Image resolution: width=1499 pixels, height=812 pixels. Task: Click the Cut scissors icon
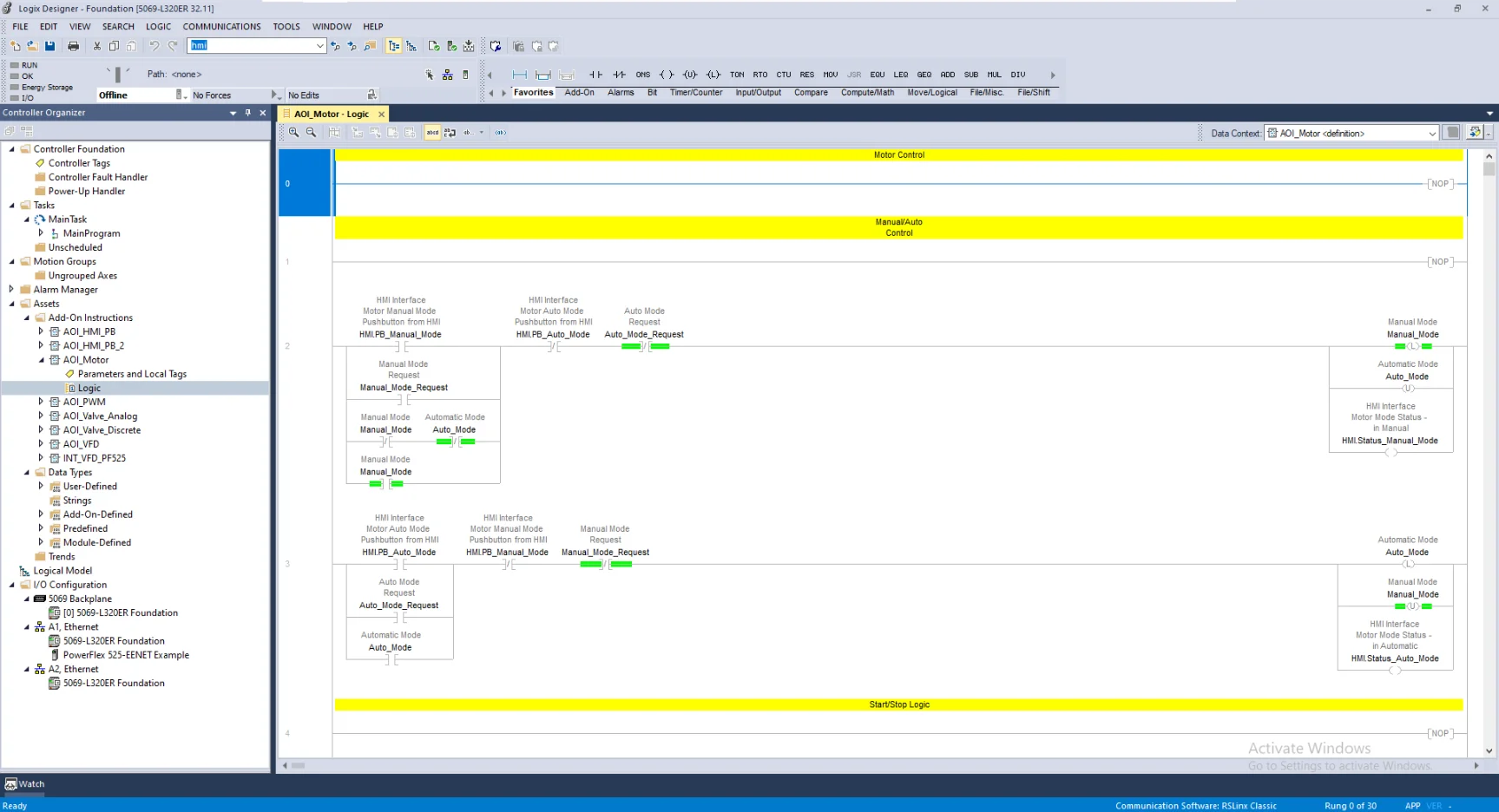pos(96,46)
